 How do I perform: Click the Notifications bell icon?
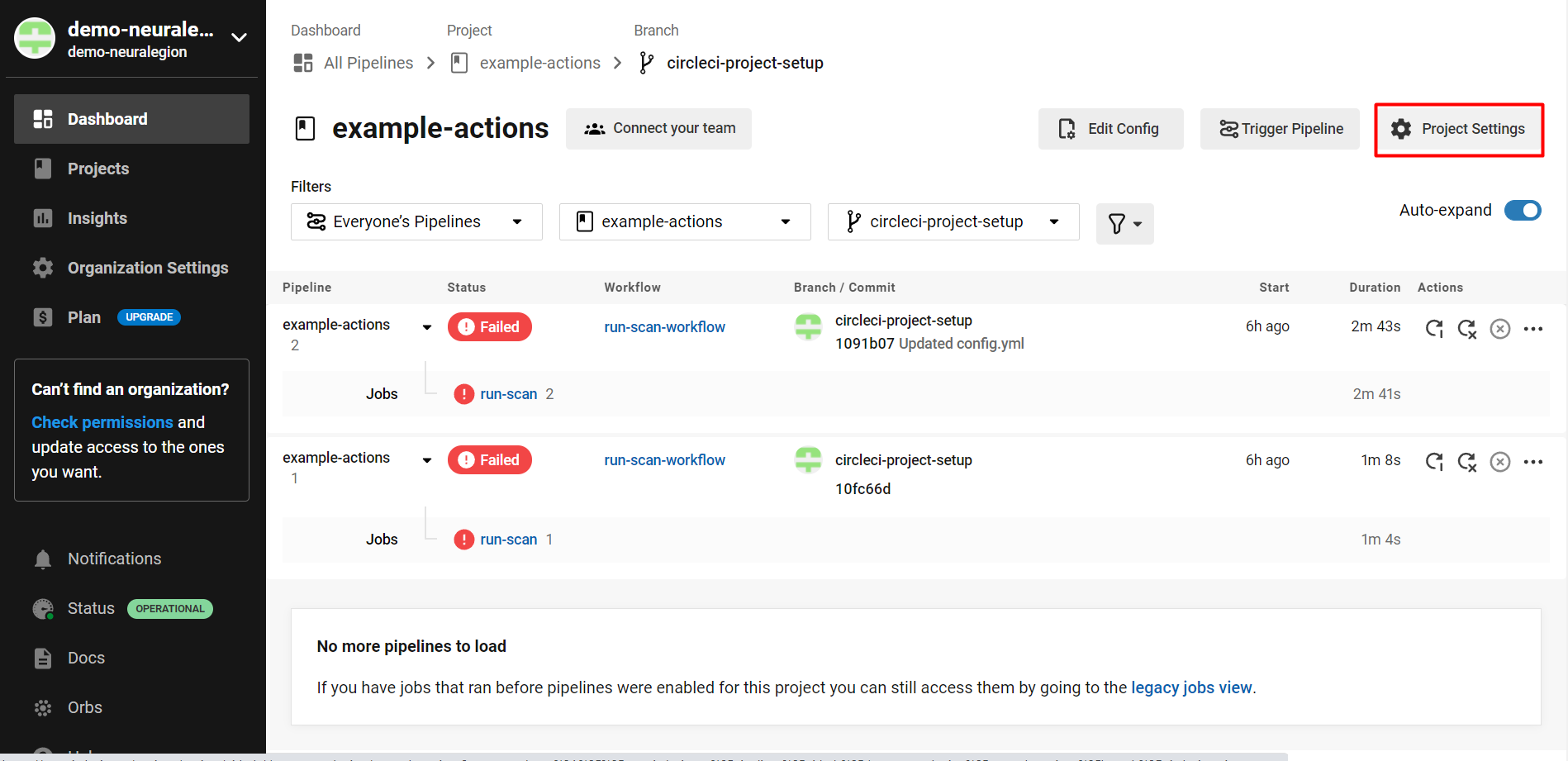[43, 559]
